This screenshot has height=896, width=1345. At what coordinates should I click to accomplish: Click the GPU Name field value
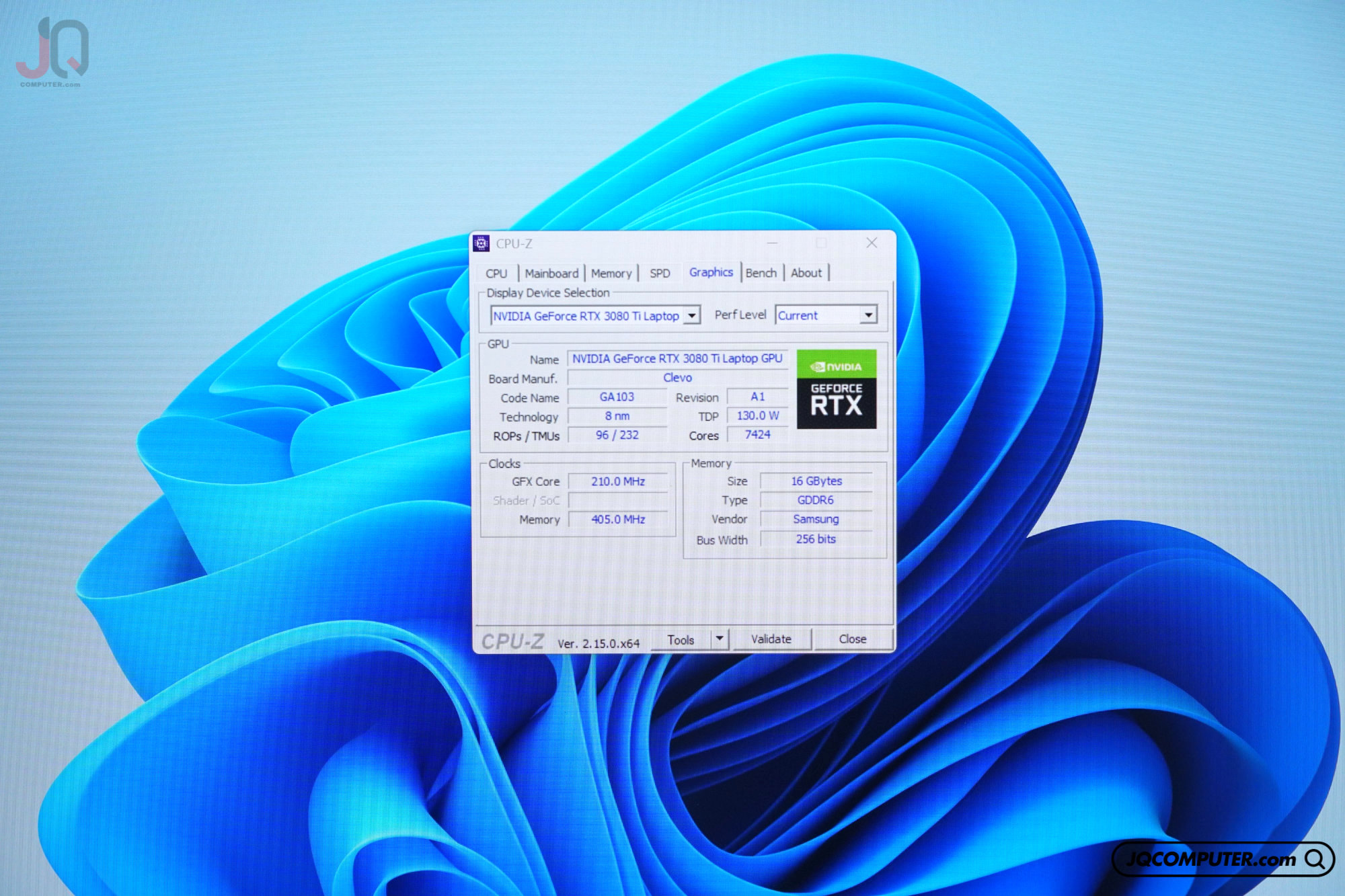[677, 359]
